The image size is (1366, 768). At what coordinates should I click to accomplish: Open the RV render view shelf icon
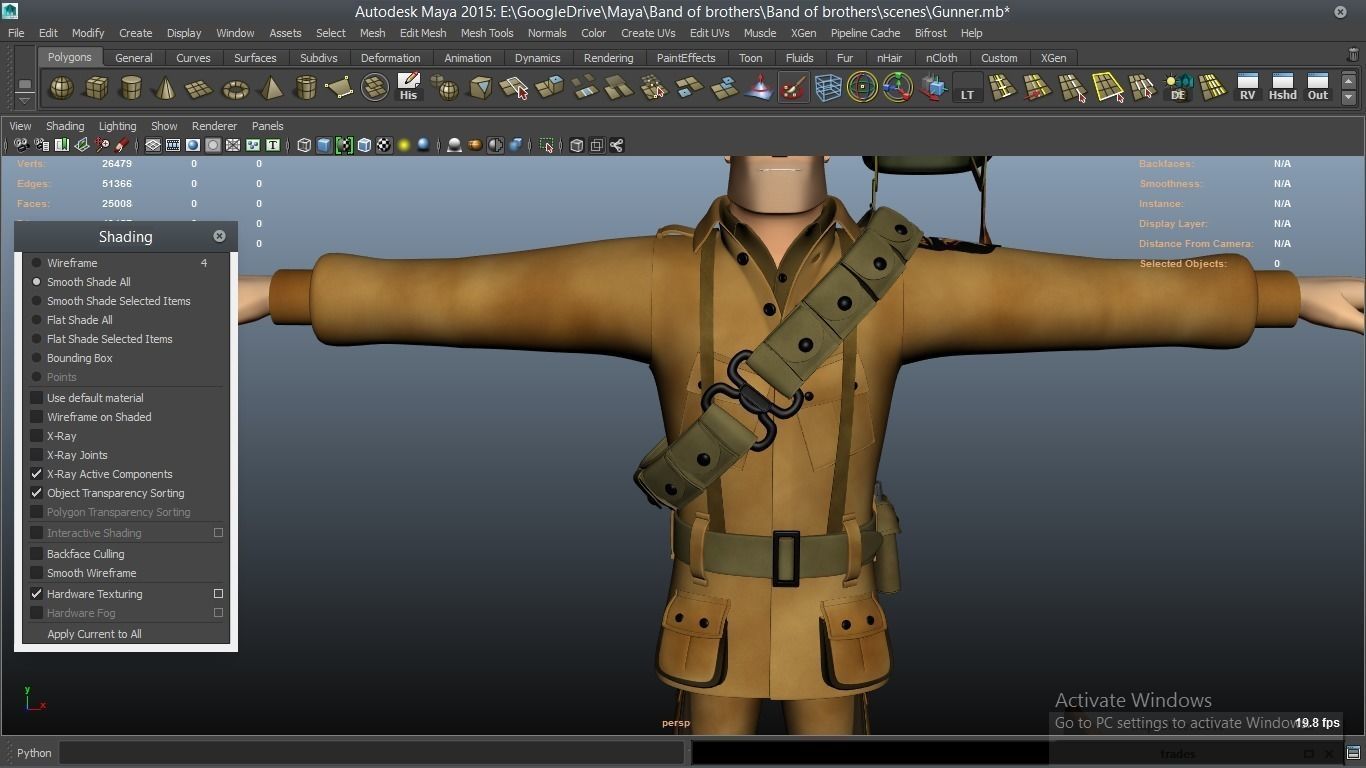[x=1247, y=88]
